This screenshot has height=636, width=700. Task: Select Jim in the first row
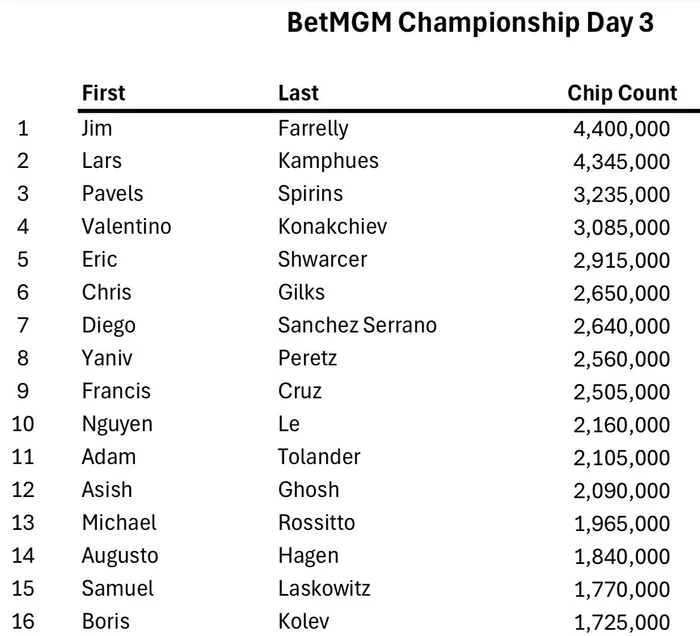[x=97, y=128]
